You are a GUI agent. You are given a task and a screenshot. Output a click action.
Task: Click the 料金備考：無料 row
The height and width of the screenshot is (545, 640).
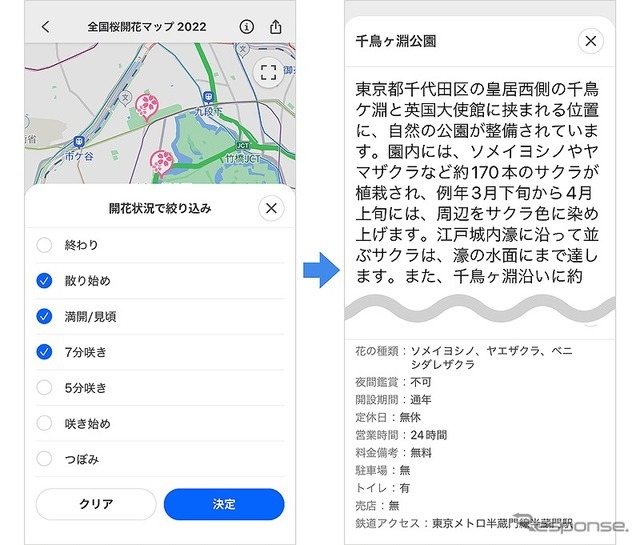click(393, 453)
